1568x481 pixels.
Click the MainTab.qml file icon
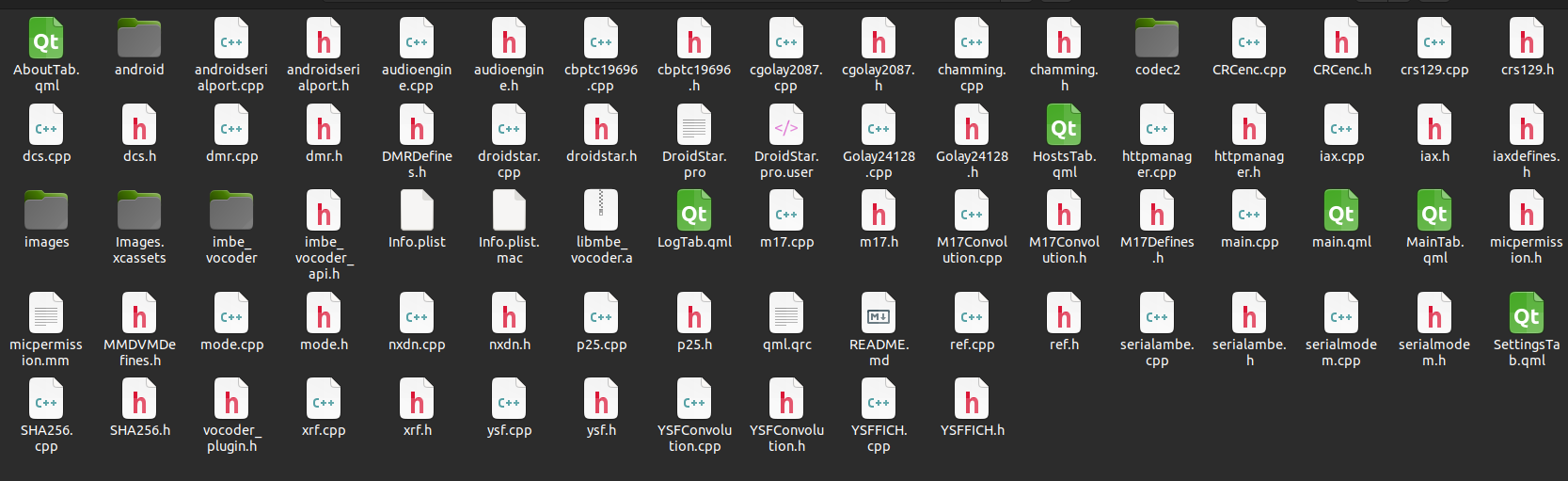1434,213
